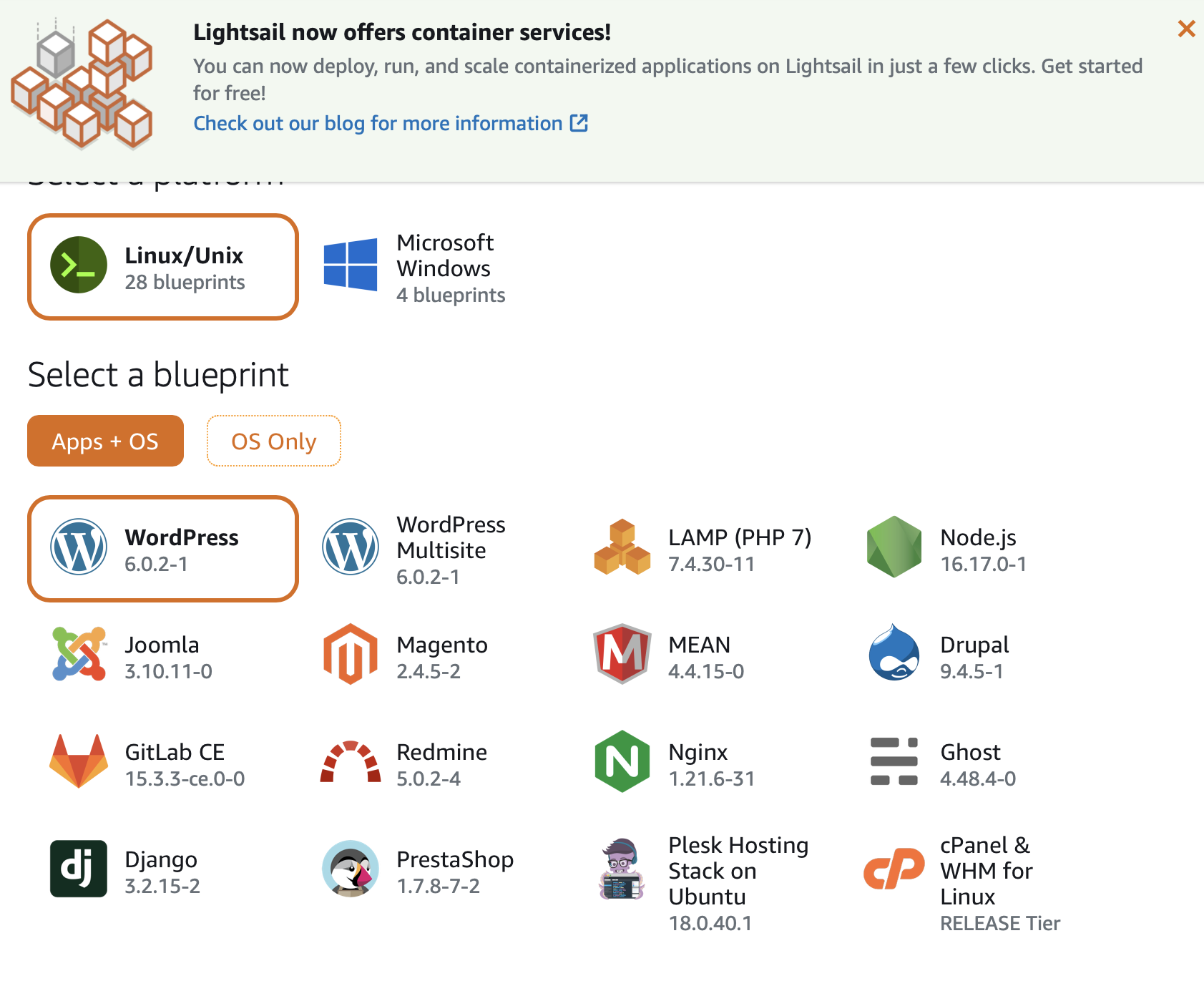Click the Windows logo icon

tap(351, 265)
